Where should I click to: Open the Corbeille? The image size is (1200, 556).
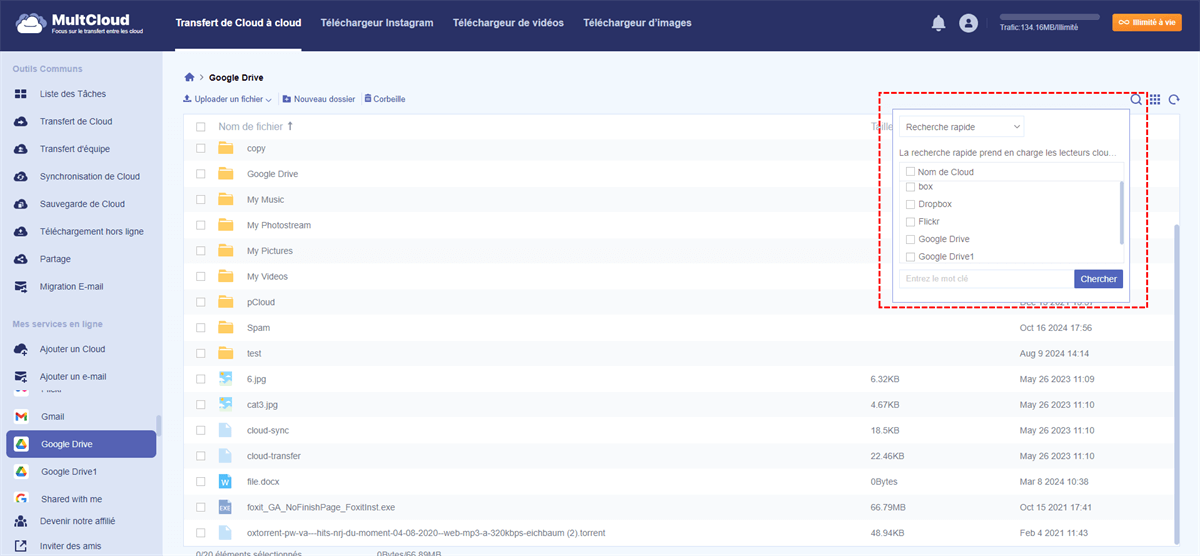pos(384,99)
